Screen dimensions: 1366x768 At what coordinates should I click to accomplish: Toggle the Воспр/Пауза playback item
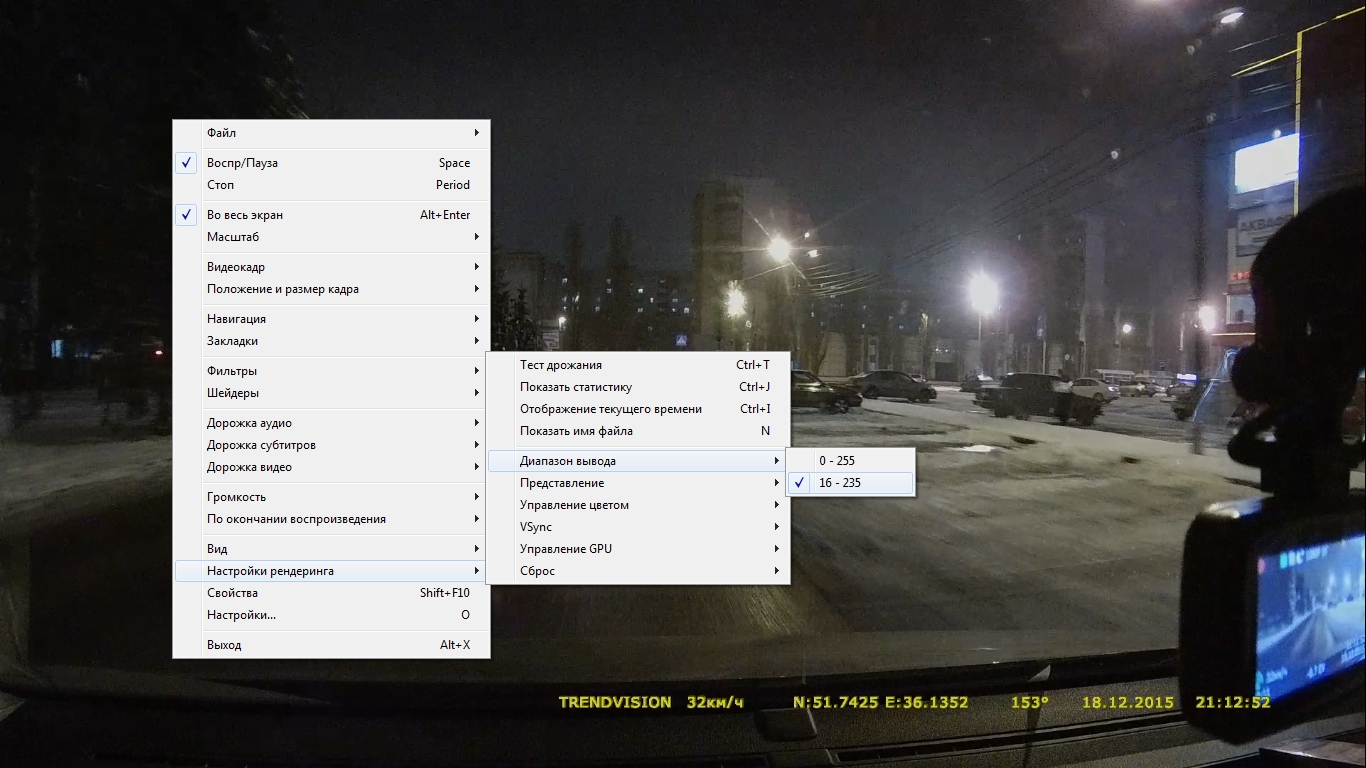pos(242,163)
